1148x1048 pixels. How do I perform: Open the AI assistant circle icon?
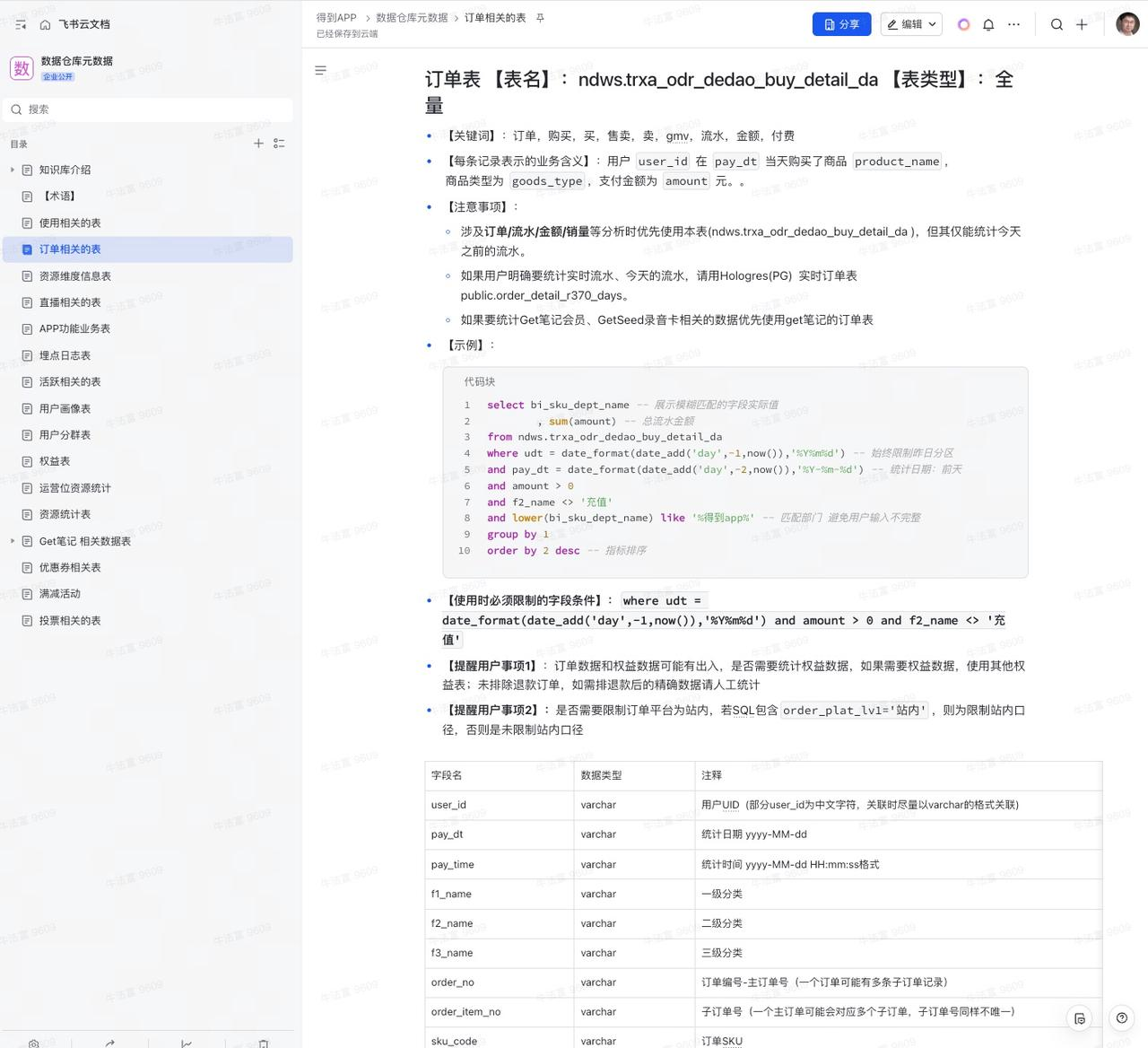963,24
